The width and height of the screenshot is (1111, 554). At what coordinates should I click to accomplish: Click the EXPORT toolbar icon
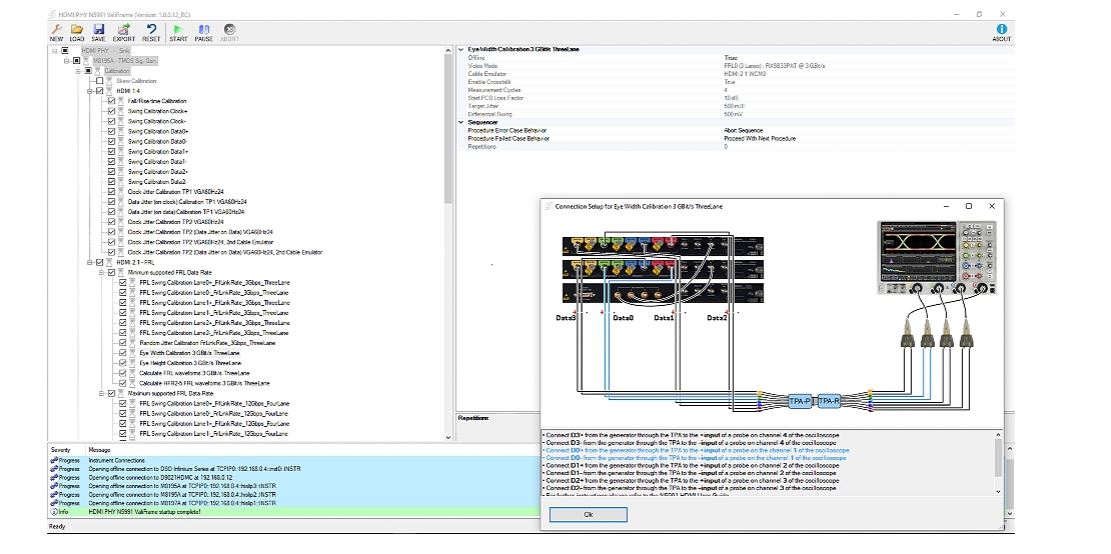pyautogui.click(x=124, y=29)
